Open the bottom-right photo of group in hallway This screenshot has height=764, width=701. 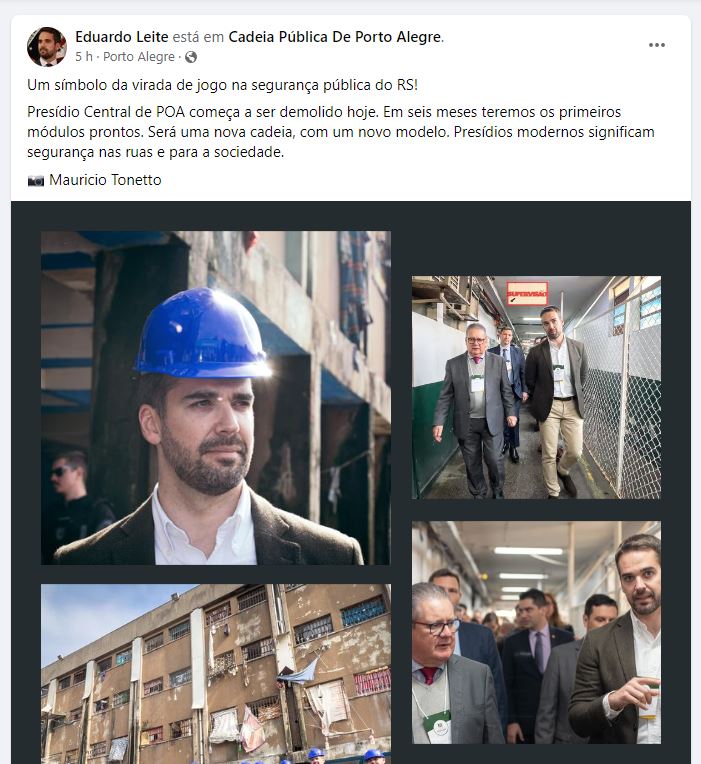pos(536,632)
